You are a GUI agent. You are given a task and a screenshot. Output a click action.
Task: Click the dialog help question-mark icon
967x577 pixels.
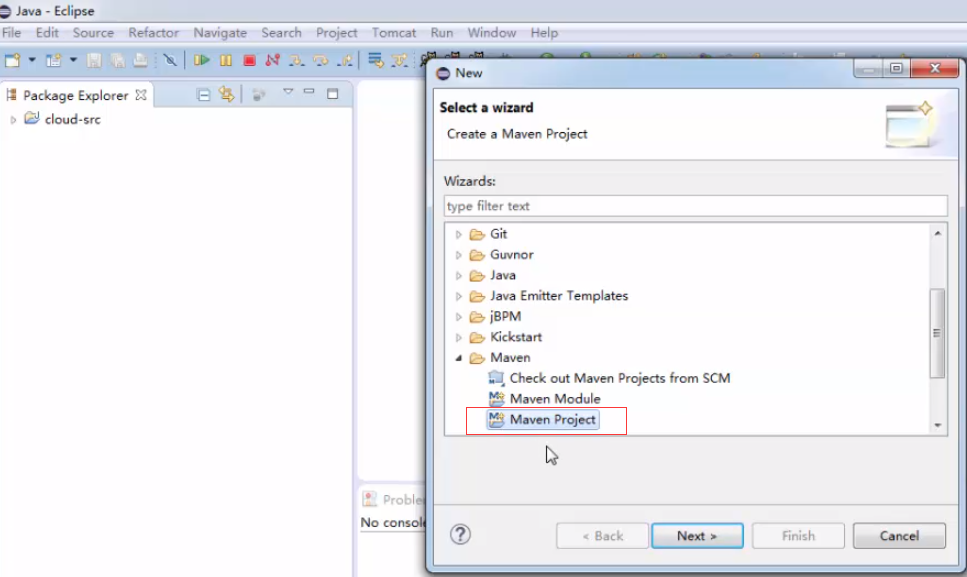[x=460, y=534]
